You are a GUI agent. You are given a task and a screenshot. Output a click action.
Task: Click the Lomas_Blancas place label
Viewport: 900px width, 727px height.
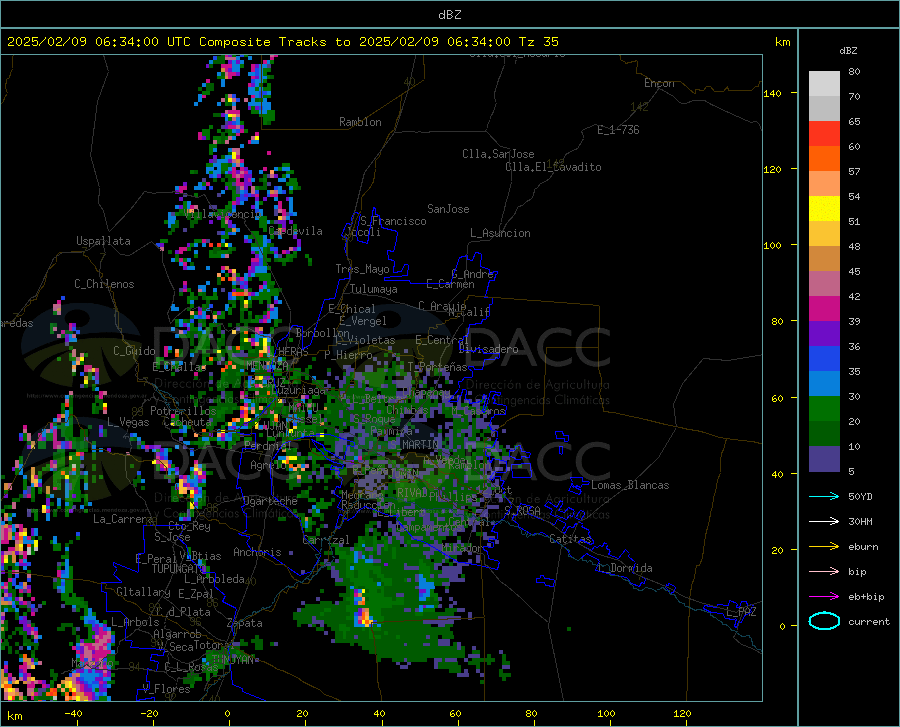pos(630,485)
